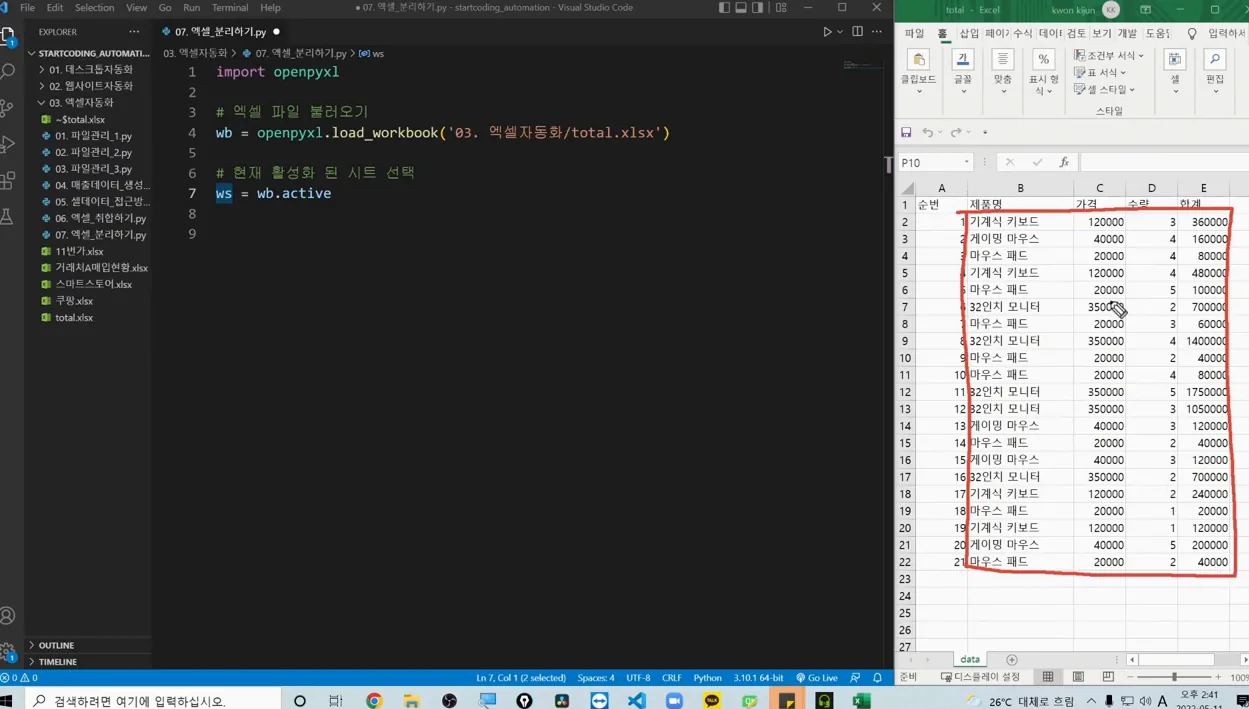The image size is (1249, 709).
Task: Open the VS Code File menu
Action: click(x=27, y=8)
